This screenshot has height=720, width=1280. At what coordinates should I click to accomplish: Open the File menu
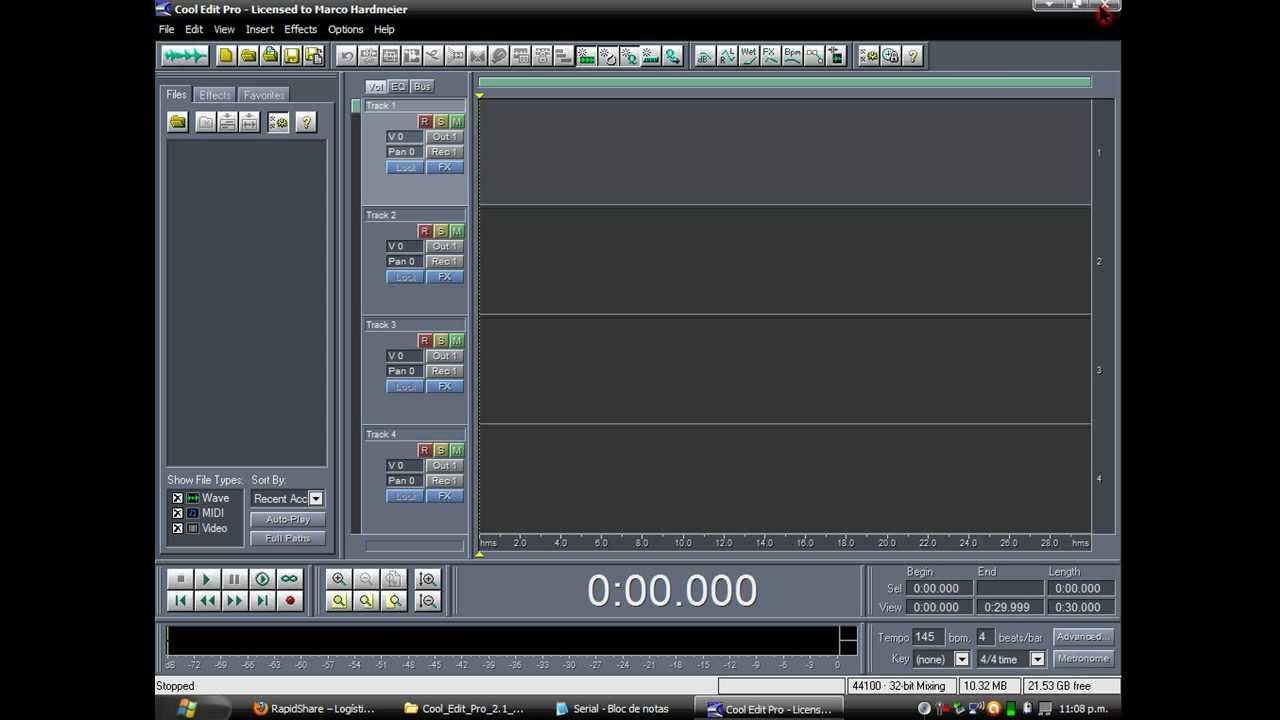tap(167, 30)
